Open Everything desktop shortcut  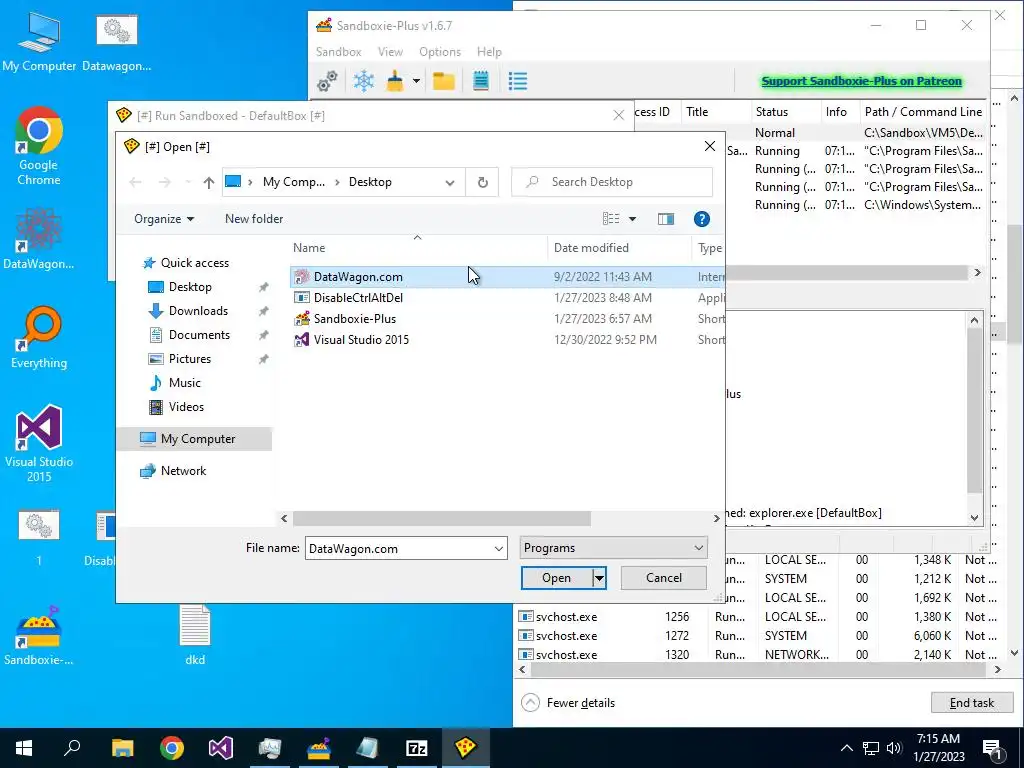pos(39,338)
